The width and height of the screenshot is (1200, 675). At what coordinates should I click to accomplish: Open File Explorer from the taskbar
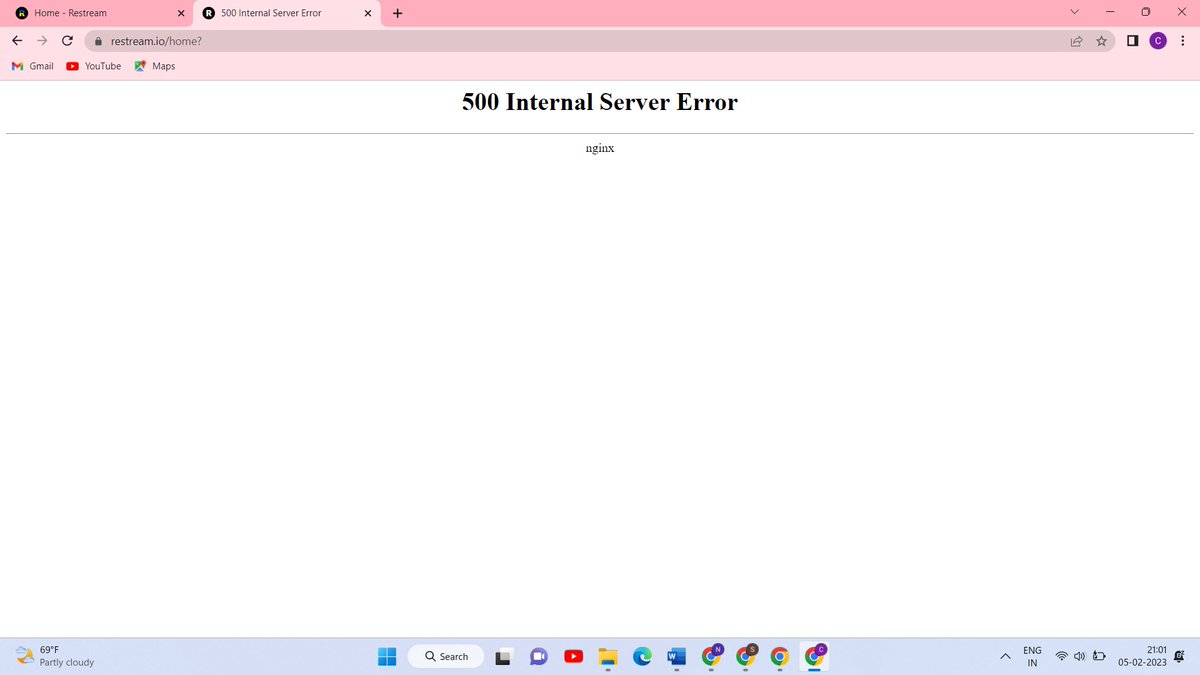click(607, 656)
